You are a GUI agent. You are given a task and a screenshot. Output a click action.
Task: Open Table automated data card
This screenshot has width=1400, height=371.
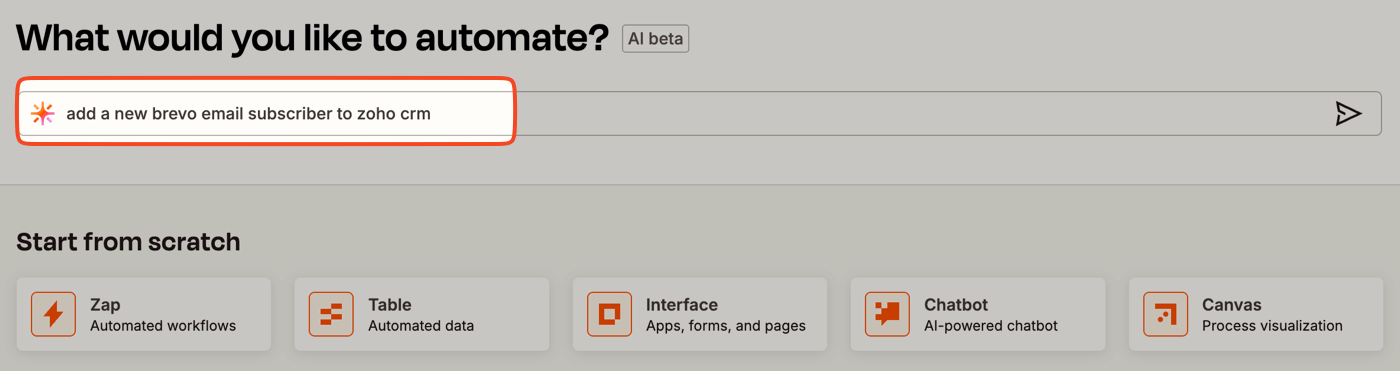[x=422, y=314]
